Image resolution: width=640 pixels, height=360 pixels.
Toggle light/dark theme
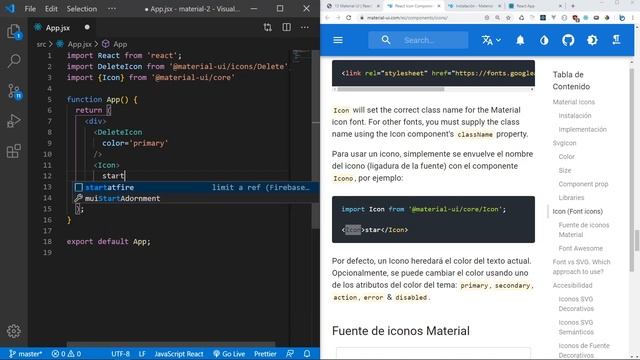(592, 40)
